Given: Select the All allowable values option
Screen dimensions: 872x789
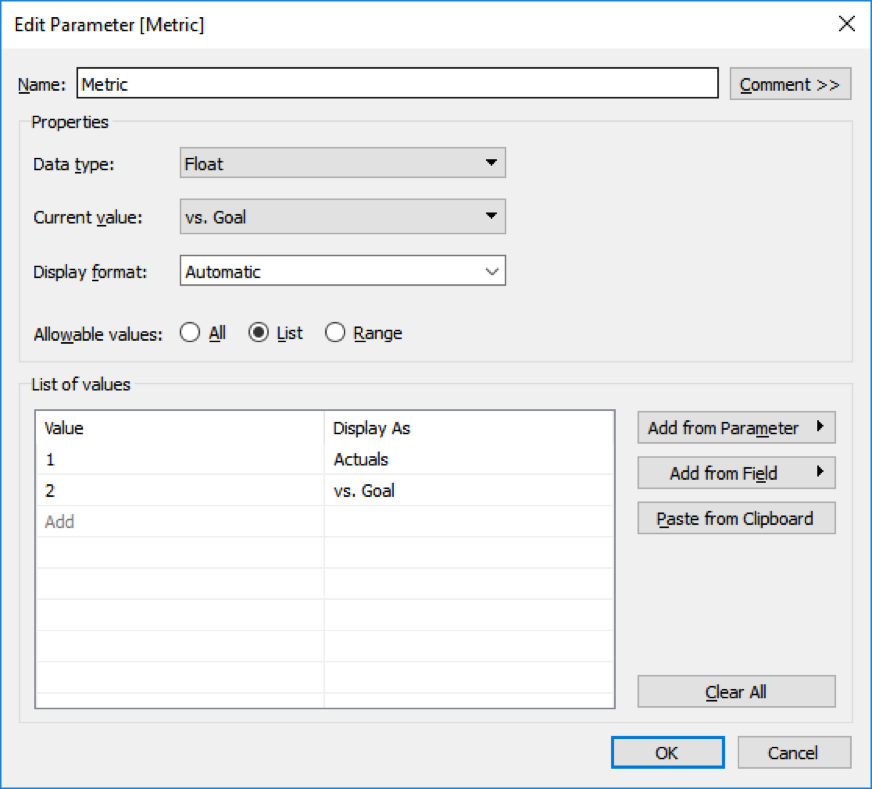Looking at the screenshot, I should click(190, 332).
